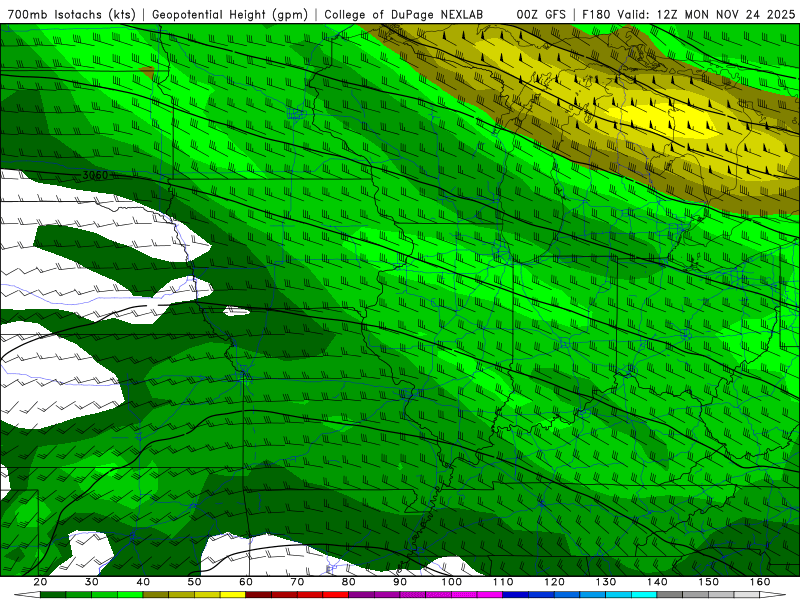Click the 90 knot legend label

coord(400,582)
